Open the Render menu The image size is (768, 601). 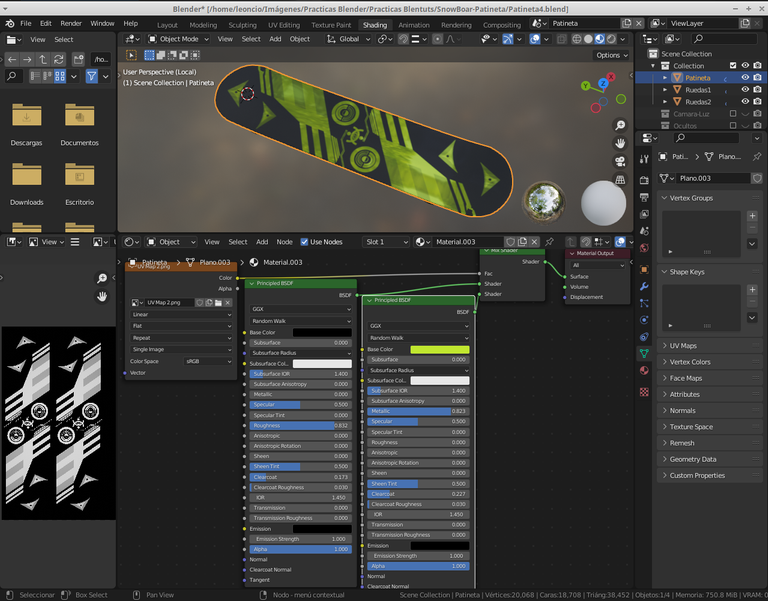(x=71, y=23)
